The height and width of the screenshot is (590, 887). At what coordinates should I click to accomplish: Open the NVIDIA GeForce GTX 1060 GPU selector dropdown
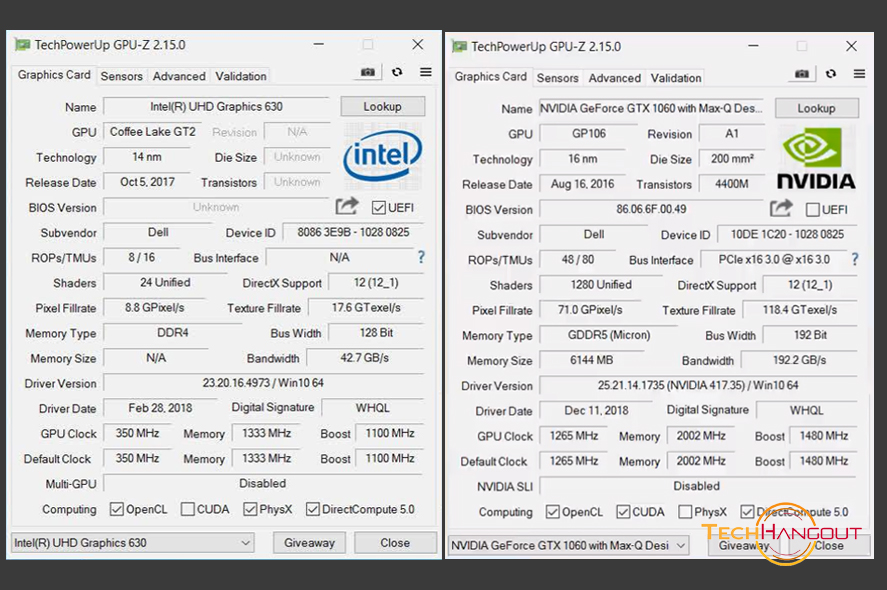coord(569,545)
